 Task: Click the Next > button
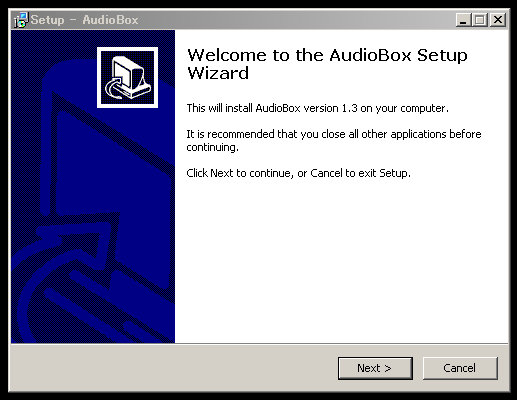click(x=375, y=368)
